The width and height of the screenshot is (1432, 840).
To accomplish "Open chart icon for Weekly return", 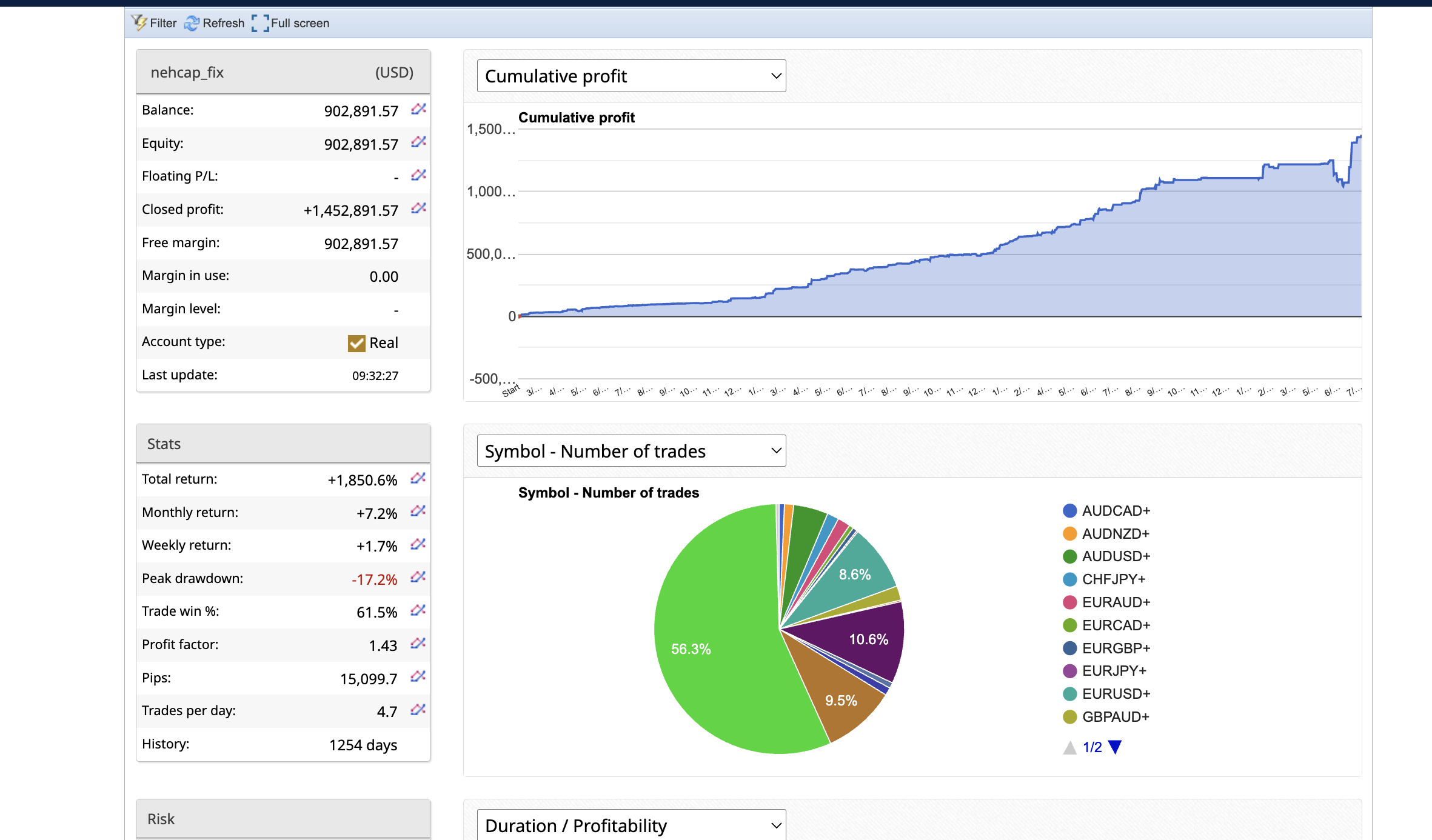I will [418, 544].
